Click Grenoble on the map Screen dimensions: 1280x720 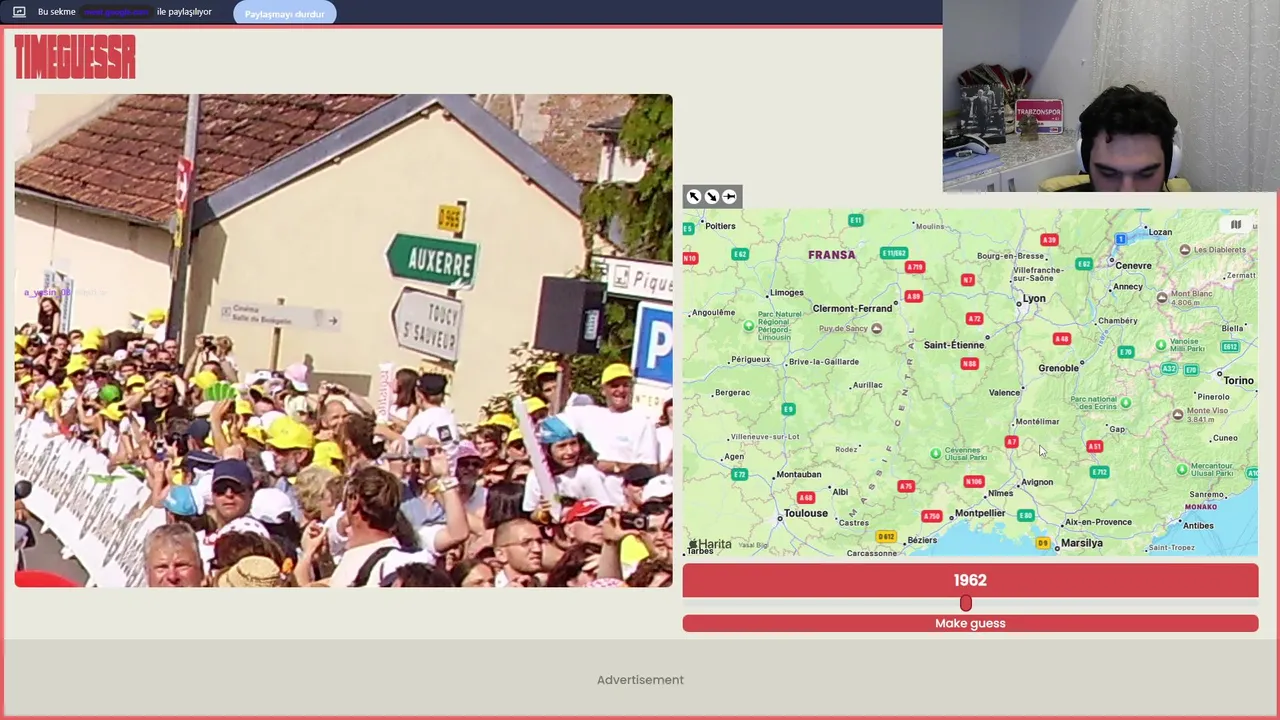[1058, 368]
